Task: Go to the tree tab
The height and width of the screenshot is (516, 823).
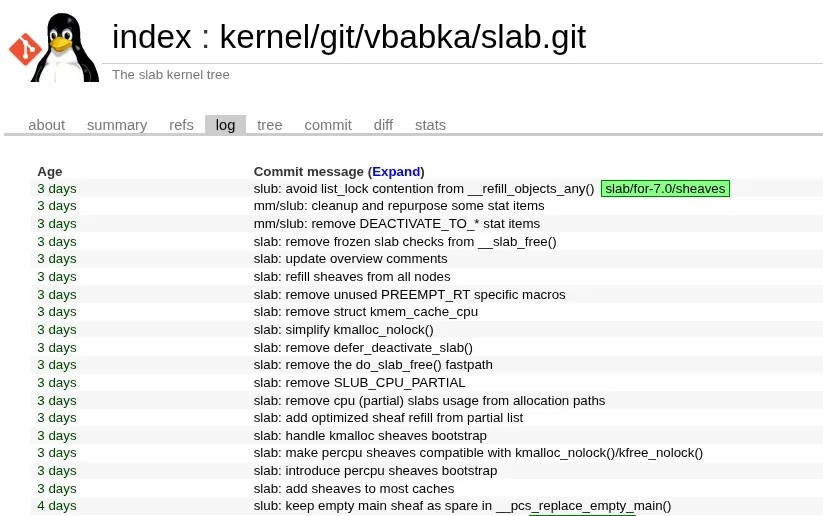Action: pyautogui.click(x=270, y=125)
